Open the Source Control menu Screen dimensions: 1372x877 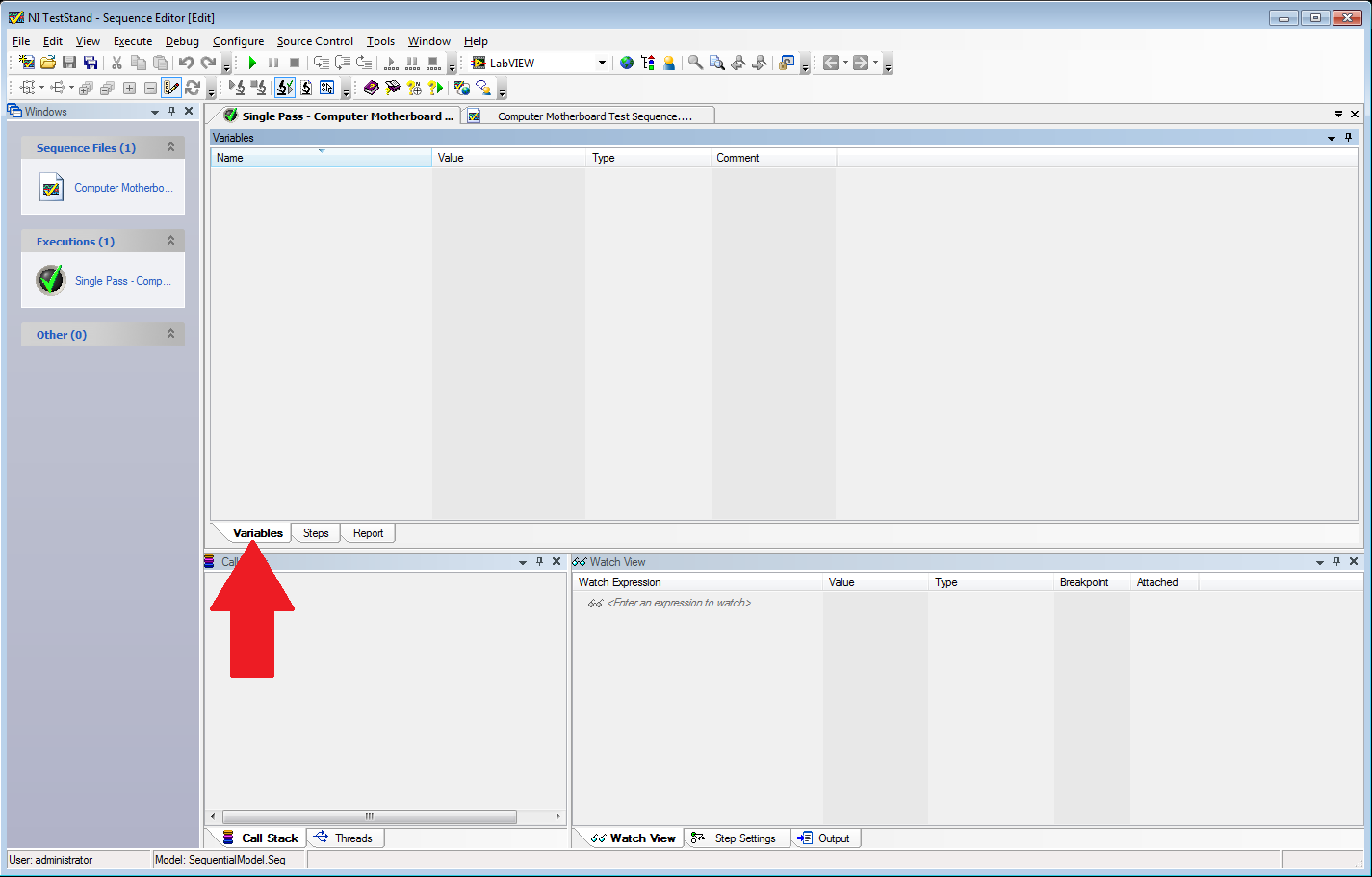tap(315, 41)
